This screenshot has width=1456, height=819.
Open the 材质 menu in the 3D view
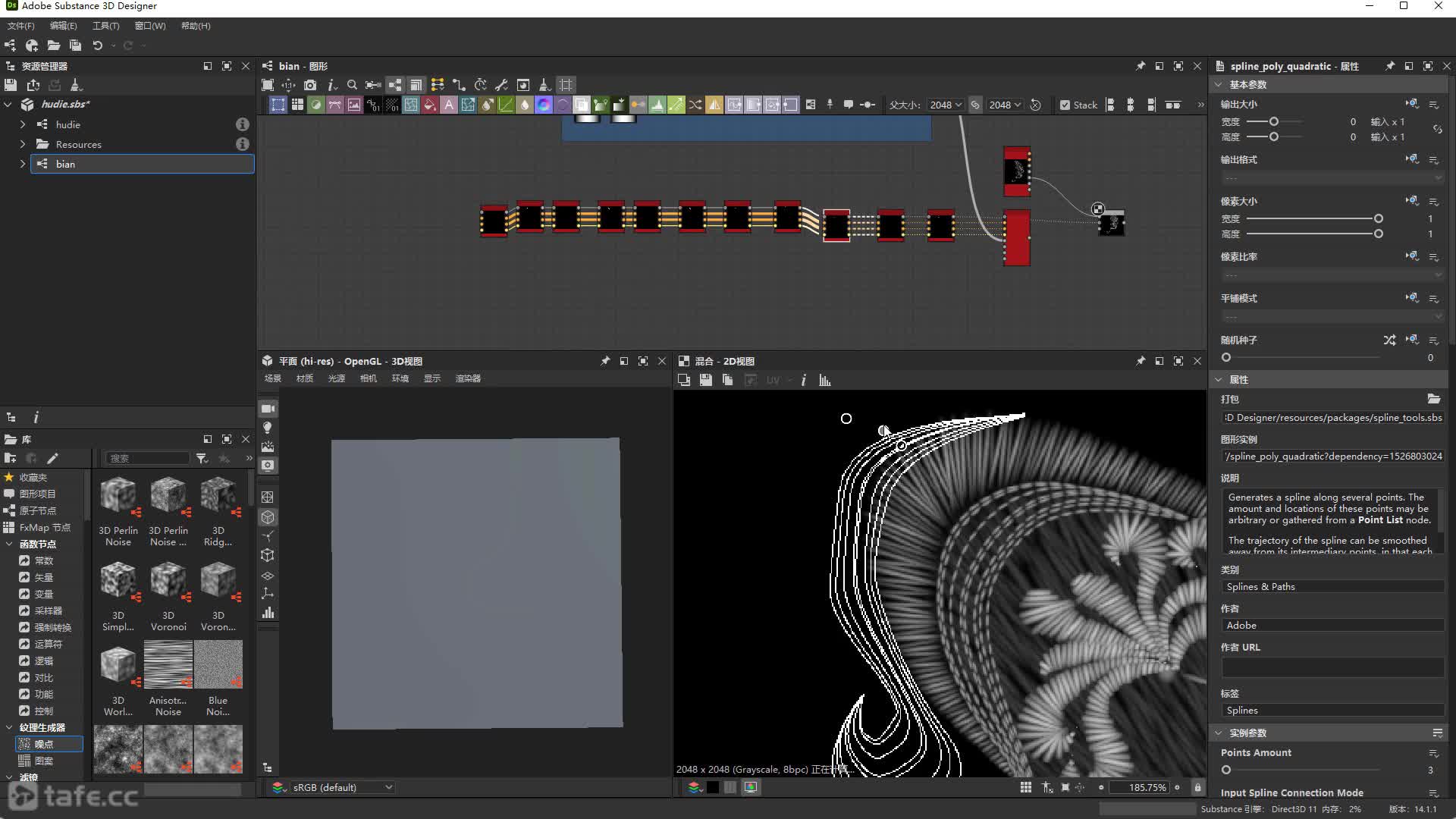pos(305,378)
